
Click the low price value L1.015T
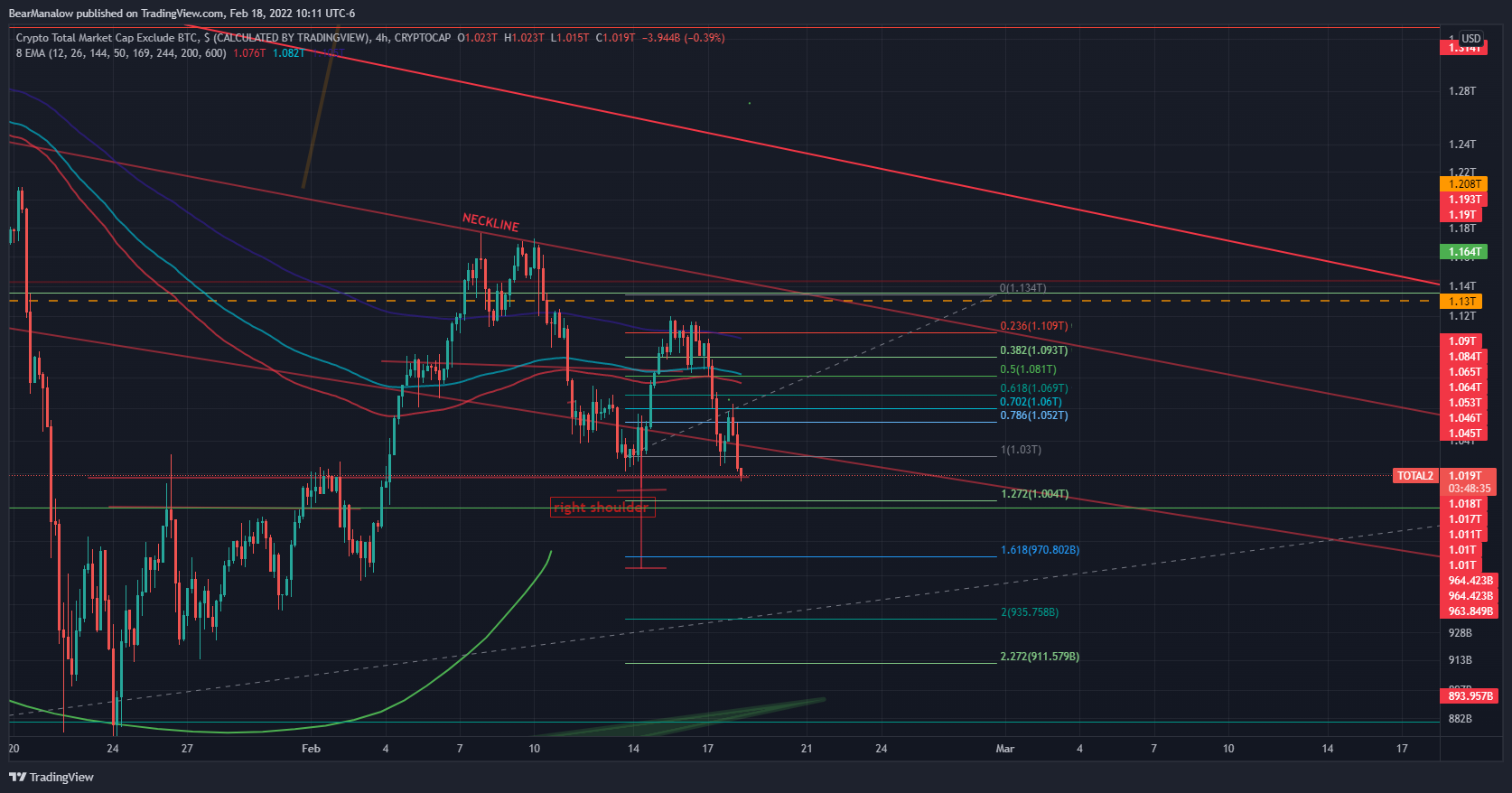tap(570, 38)
